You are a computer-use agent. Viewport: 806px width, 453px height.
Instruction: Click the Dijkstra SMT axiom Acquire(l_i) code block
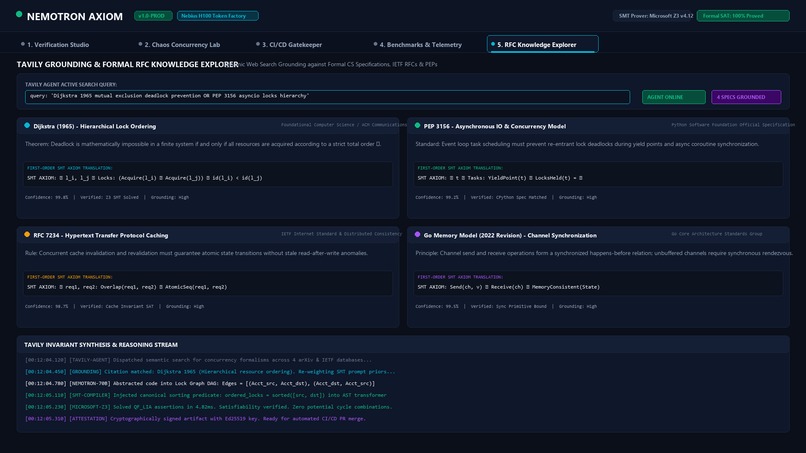tap(208, 174)
